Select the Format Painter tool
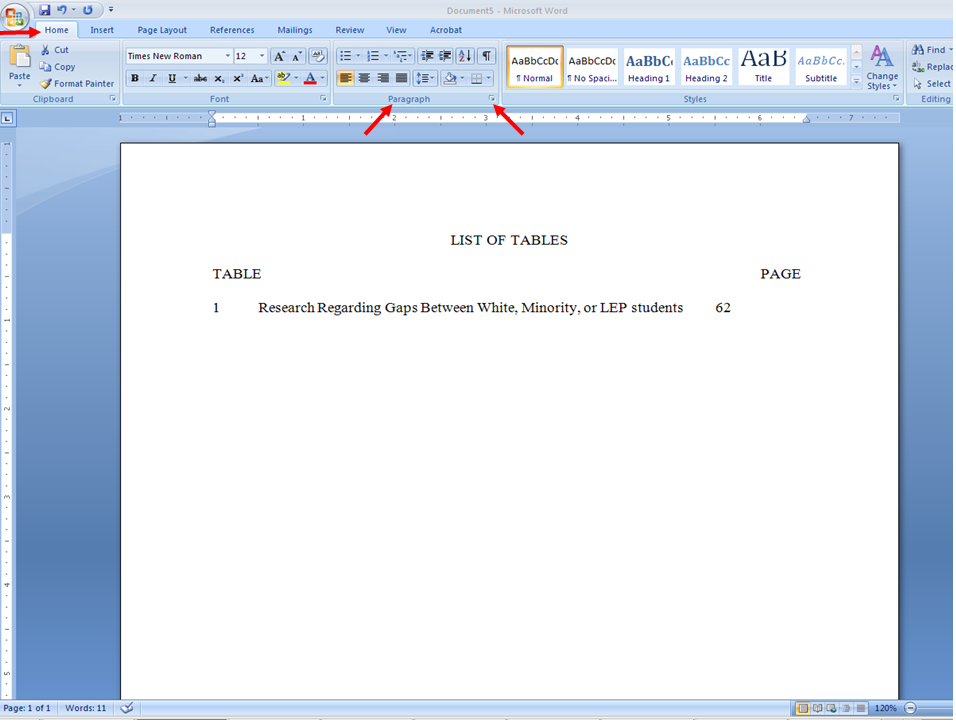The image size is (956, 723). (77, 84)
